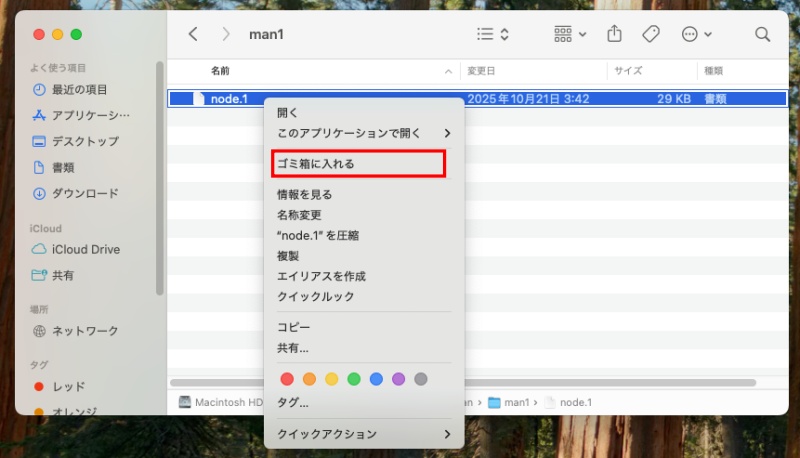Select 情報を見る in context menu
The image size is (800, 458).
coord(304,194)
